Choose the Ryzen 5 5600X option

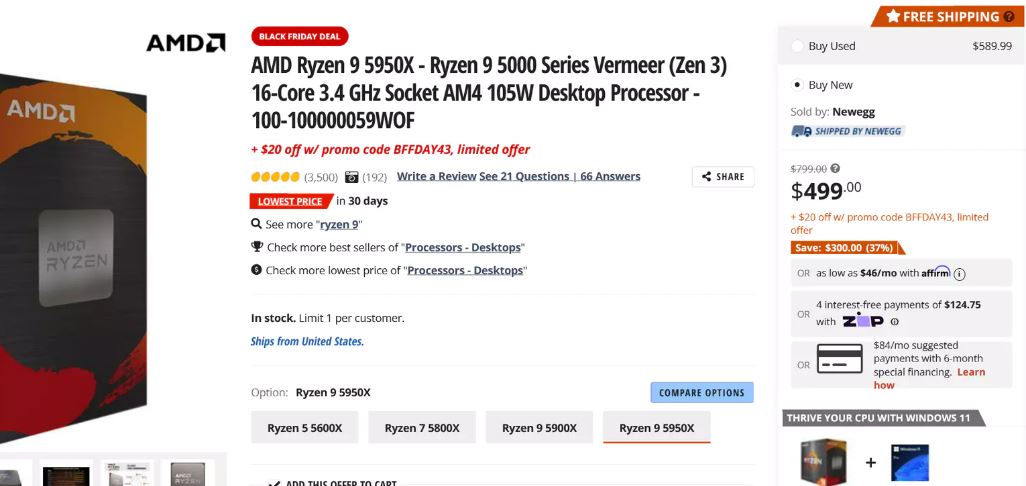point(305,428)
